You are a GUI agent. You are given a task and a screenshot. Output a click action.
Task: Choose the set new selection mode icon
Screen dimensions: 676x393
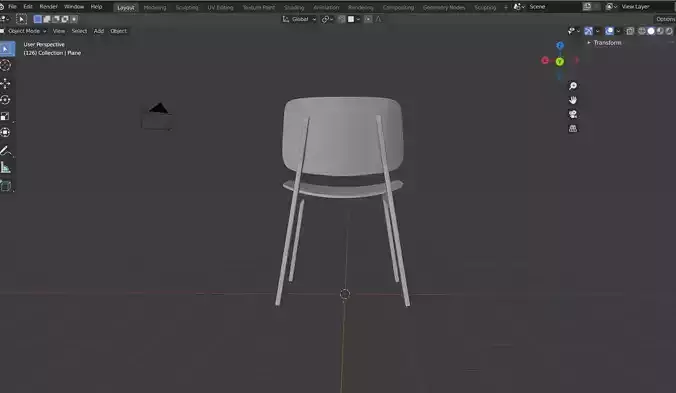point(38,19)
